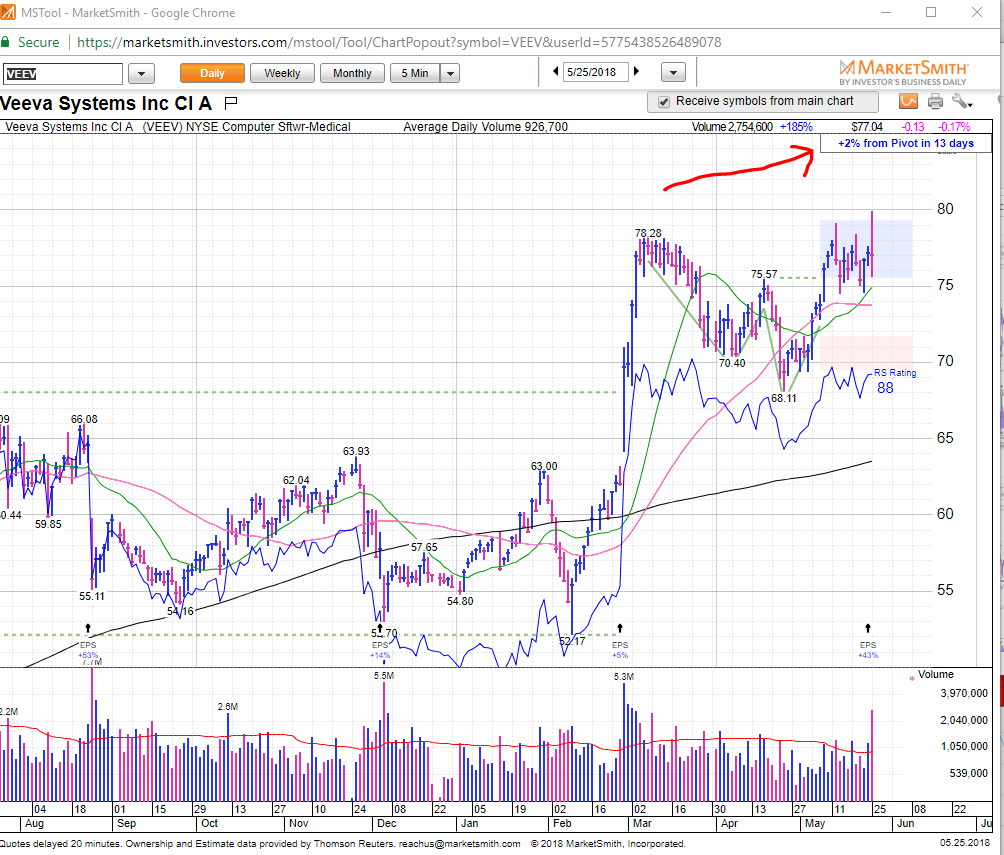The image size is (1004, 855).
Task: Maximize the MSTool Chrome window
Action: [931, 12]
